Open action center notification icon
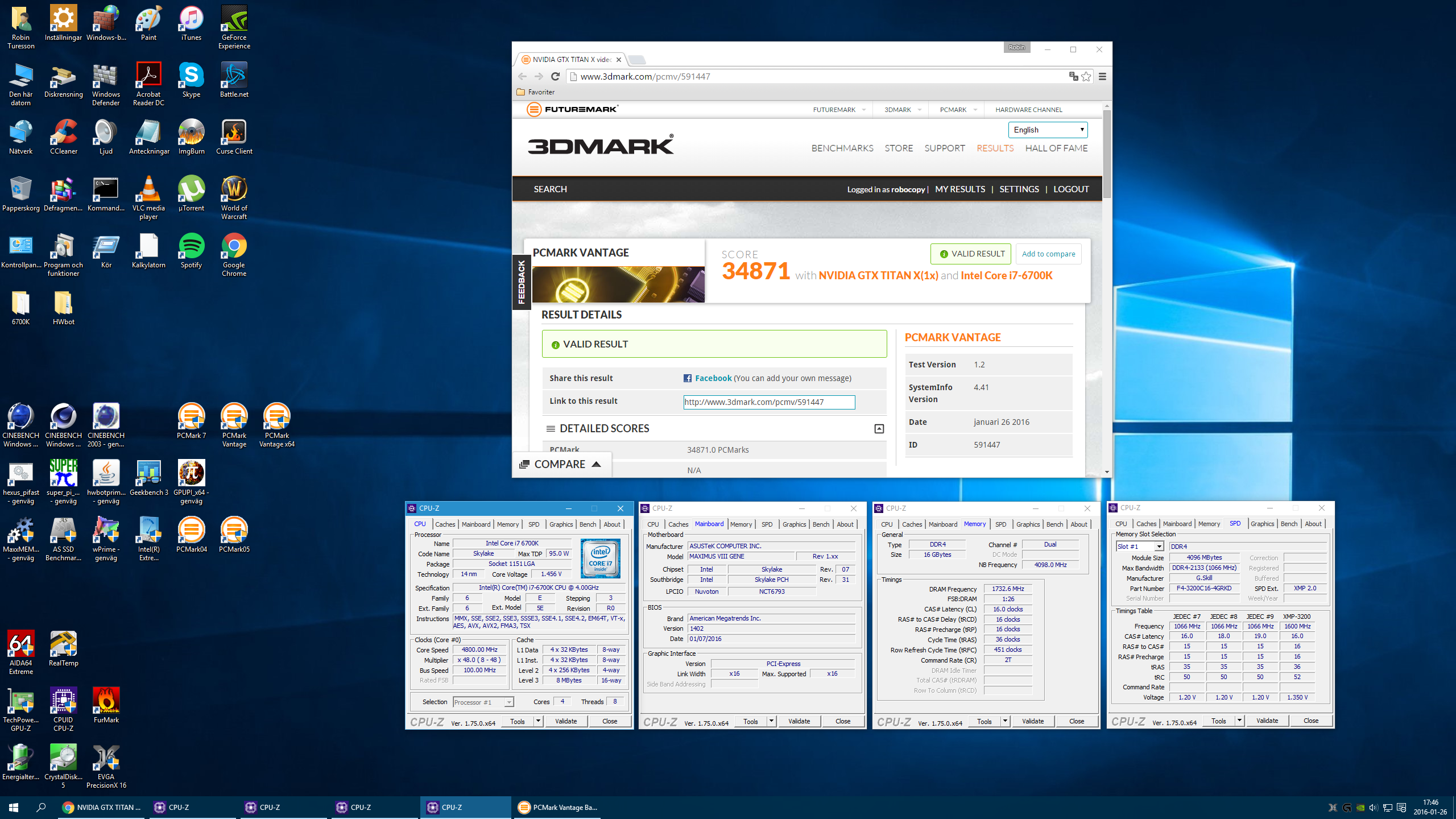Image resolution: width=1456 pixels, height=819 pixels. coord(1401,808)
